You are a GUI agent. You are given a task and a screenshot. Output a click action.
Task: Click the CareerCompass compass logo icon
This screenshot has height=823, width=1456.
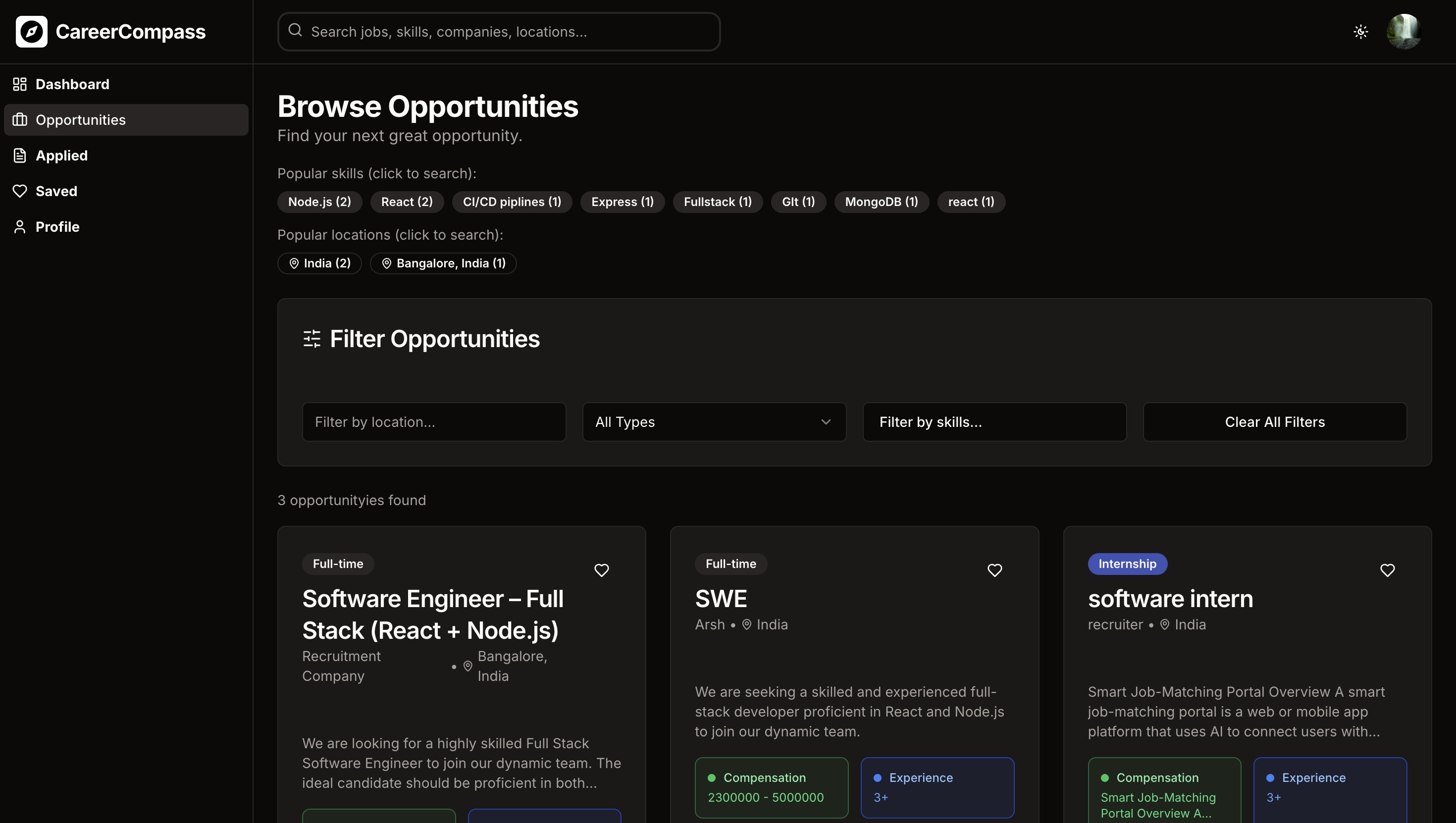tap(32, 32)
